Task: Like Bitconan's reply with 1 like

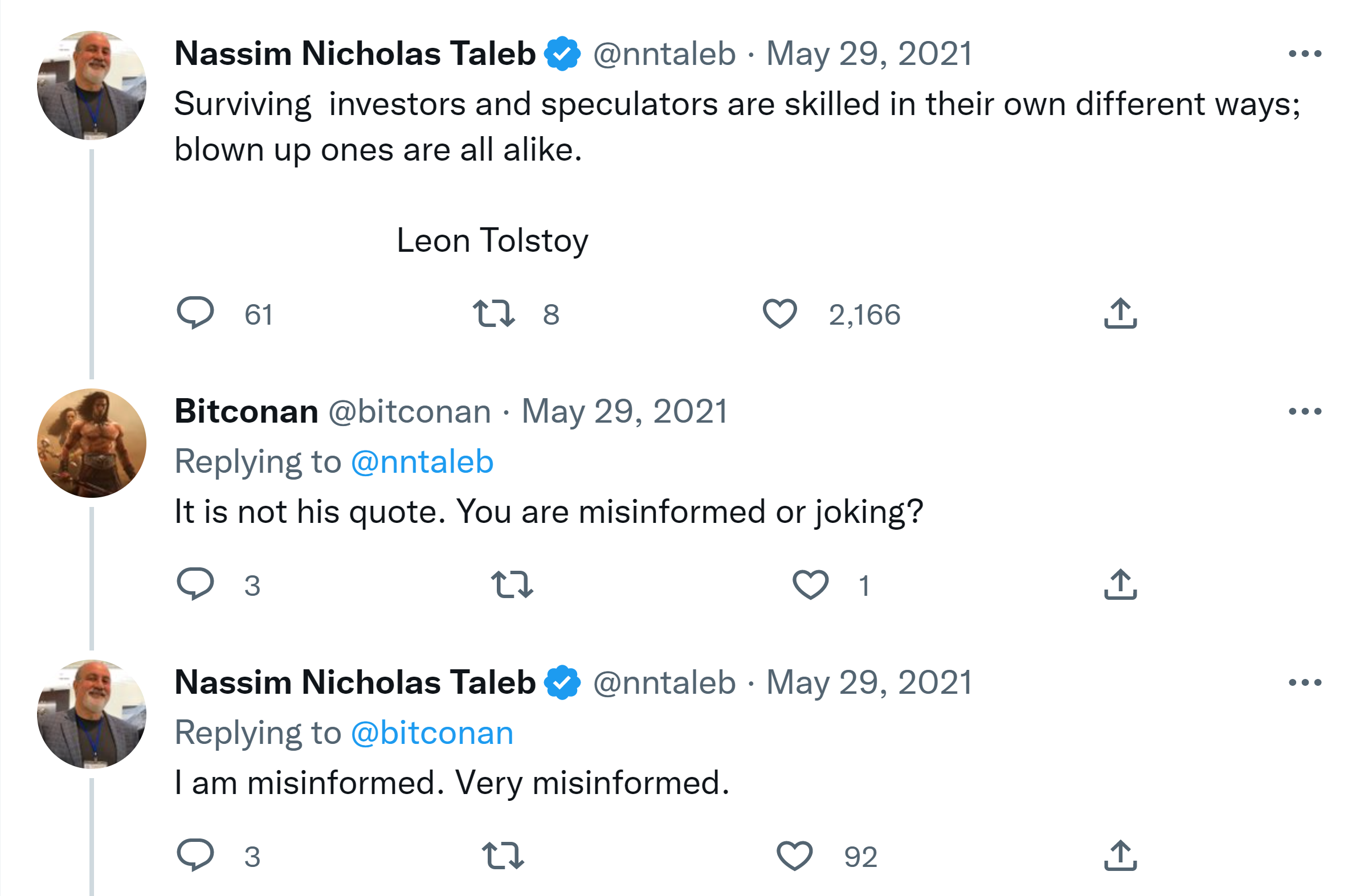Action: pyautogui.click(x=810, y=584)
